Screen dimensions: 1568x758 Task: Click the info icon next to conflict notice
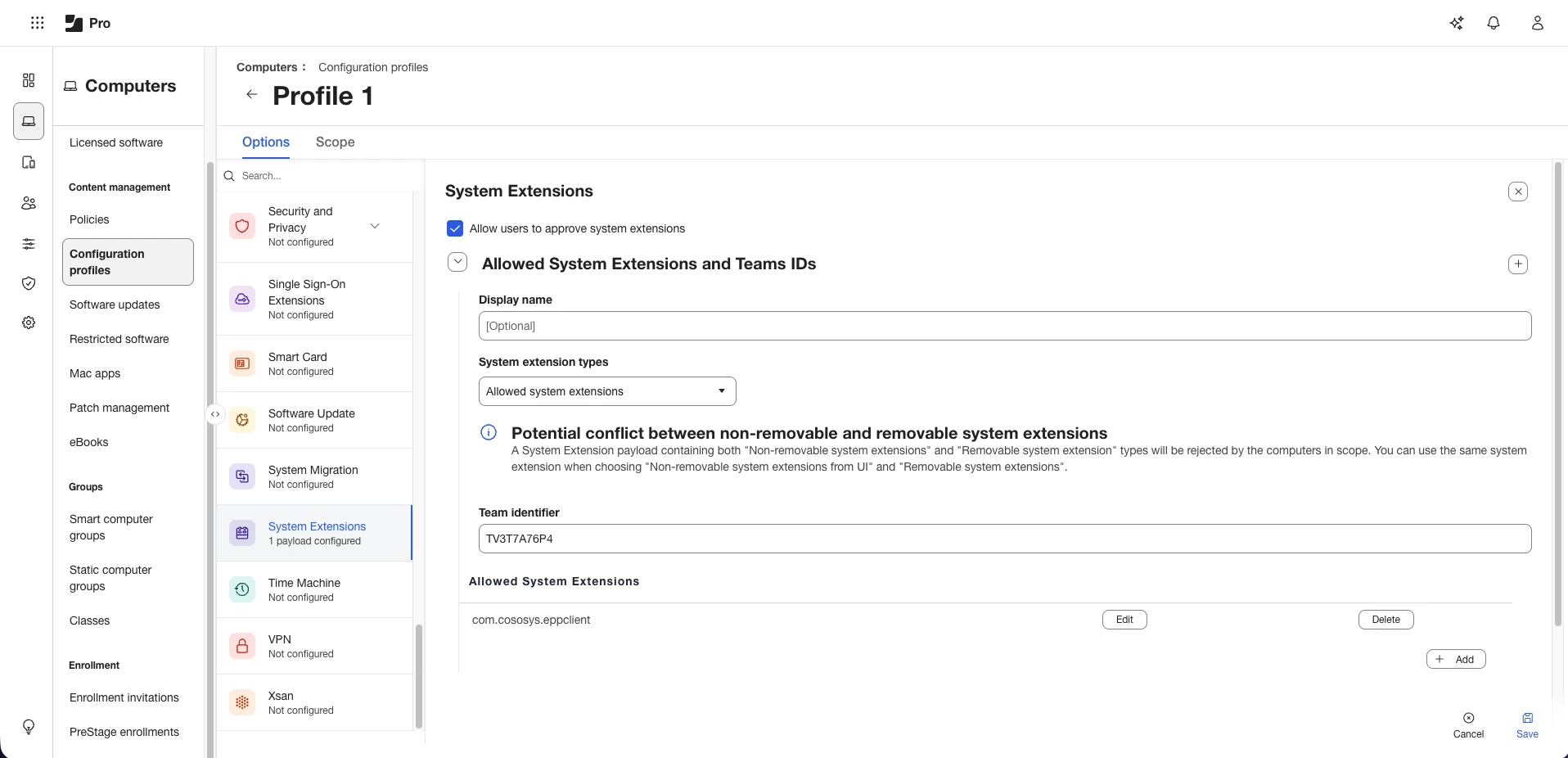point(489,433)
